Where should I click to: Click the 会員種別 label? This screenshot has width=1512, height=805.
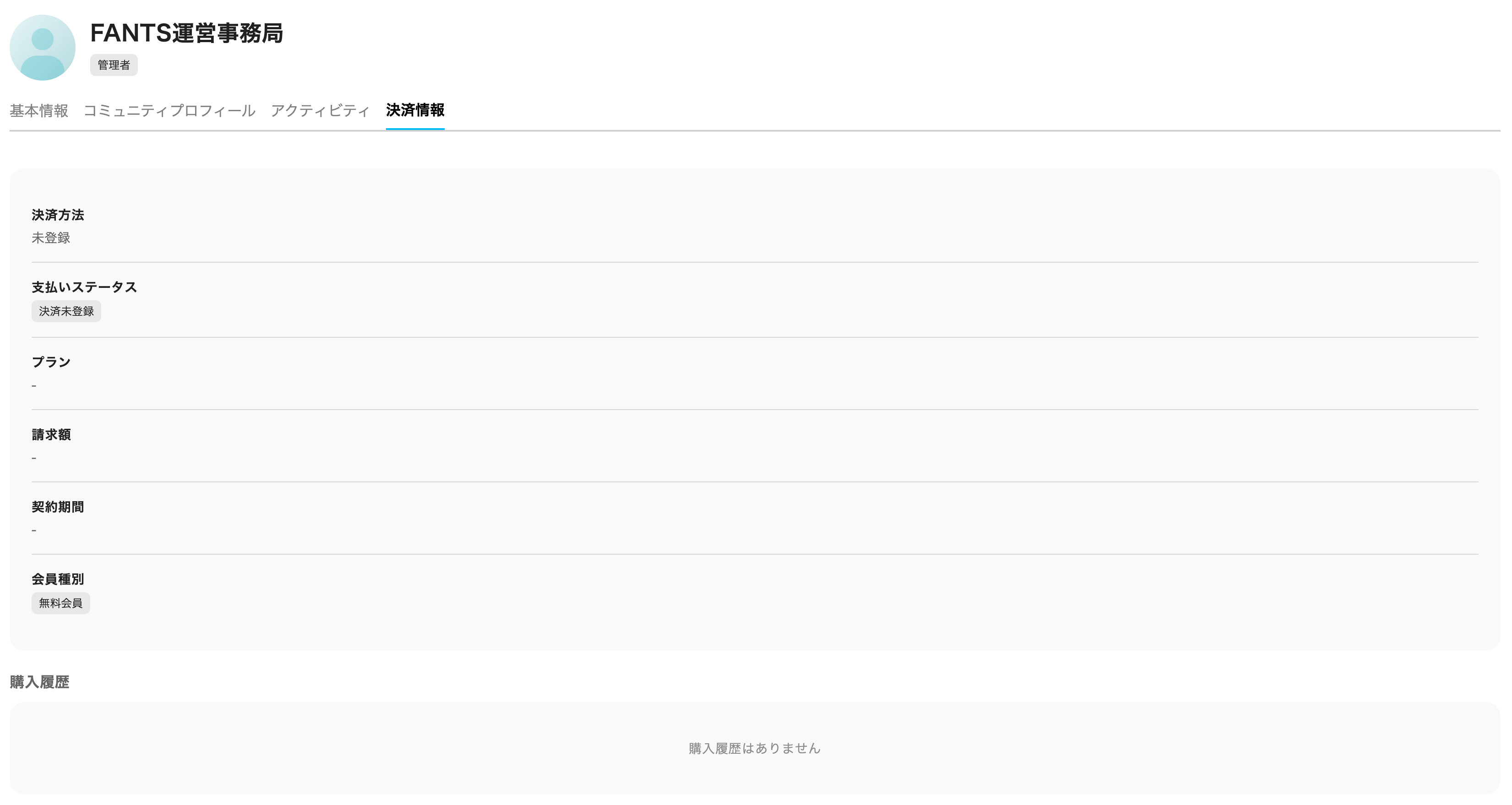coord(58,579)
